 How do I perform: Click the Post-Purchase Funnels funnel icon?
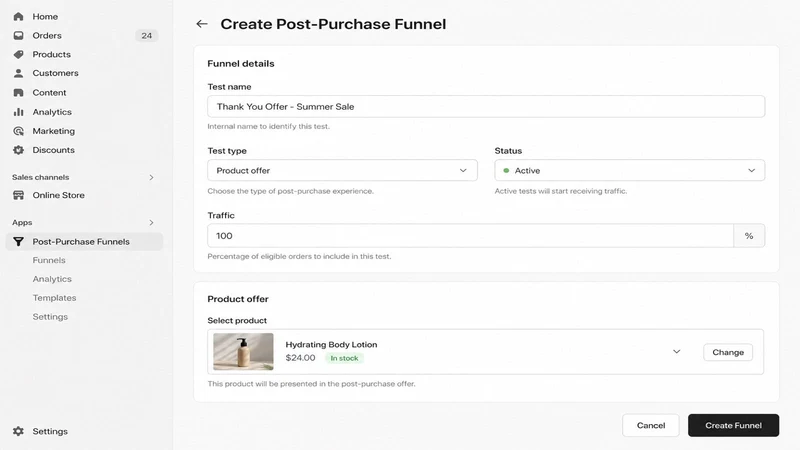coord(18,241)
